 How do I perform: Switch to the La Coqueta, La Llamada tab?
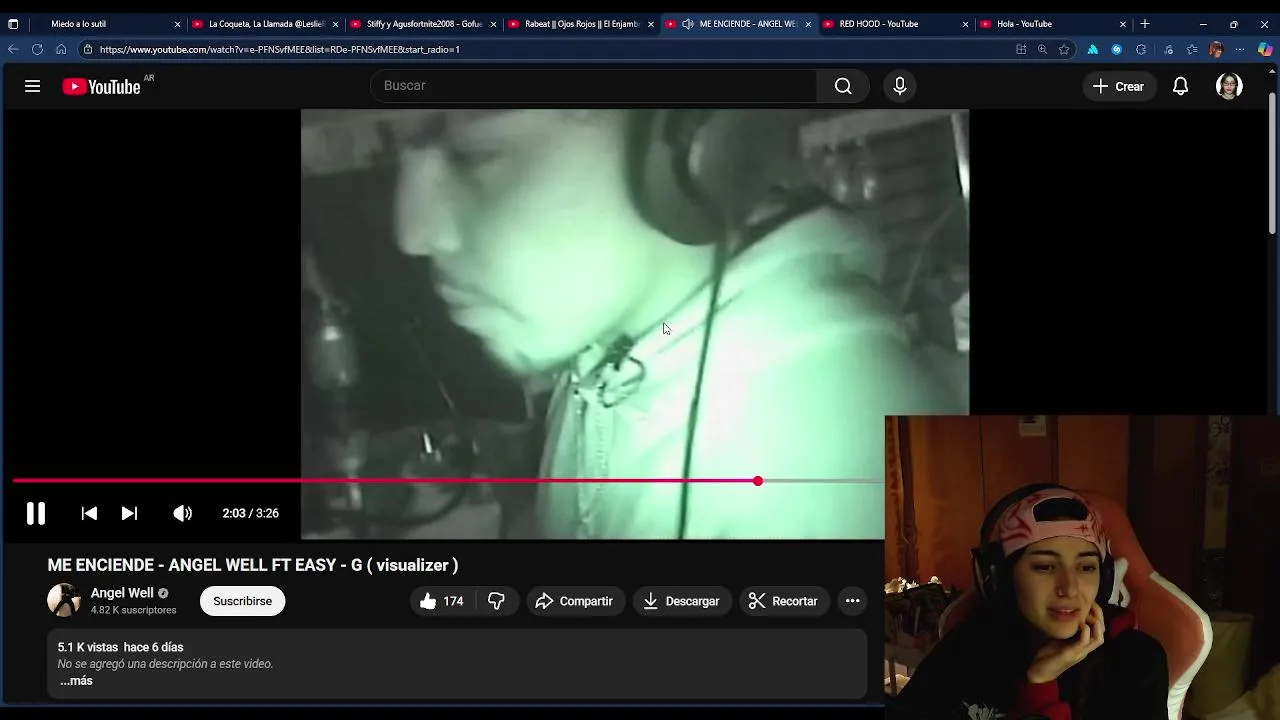[265, 24]
